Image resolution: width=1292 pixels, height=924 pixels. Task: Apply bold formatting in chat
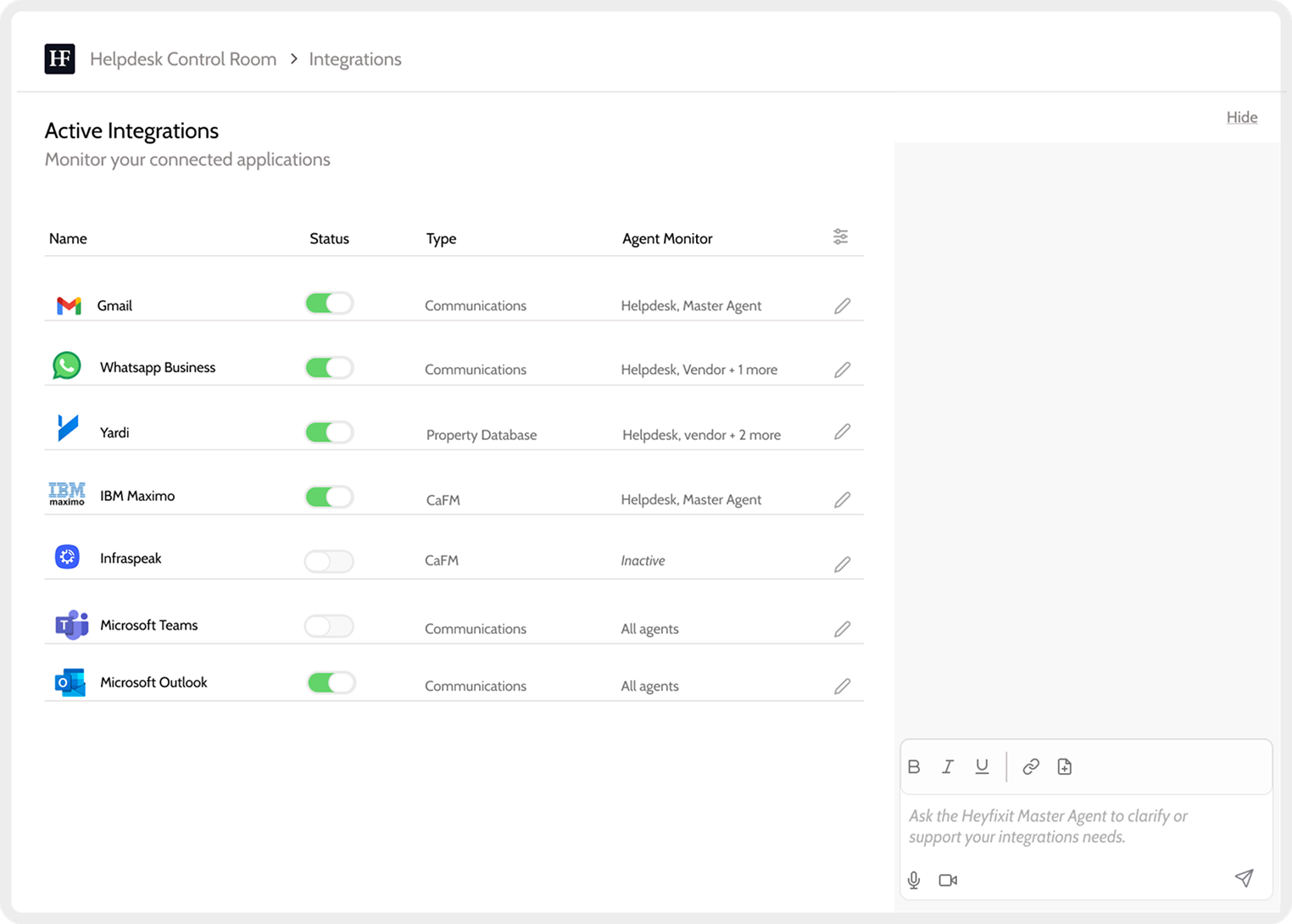pyautogui.click(x=914, y=766)
